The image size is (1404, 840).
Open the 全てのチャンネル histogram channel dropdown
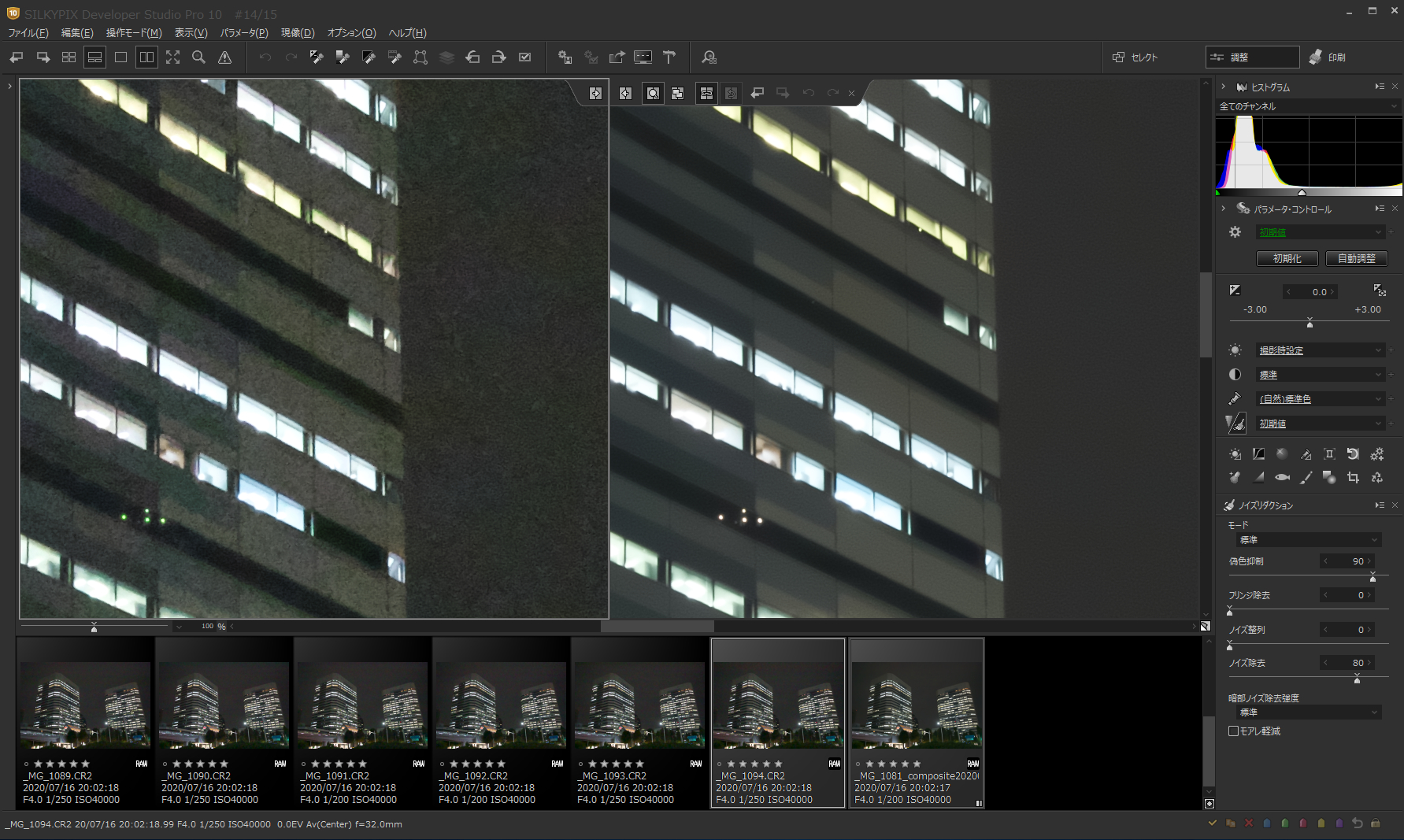tap(1309, 106)
